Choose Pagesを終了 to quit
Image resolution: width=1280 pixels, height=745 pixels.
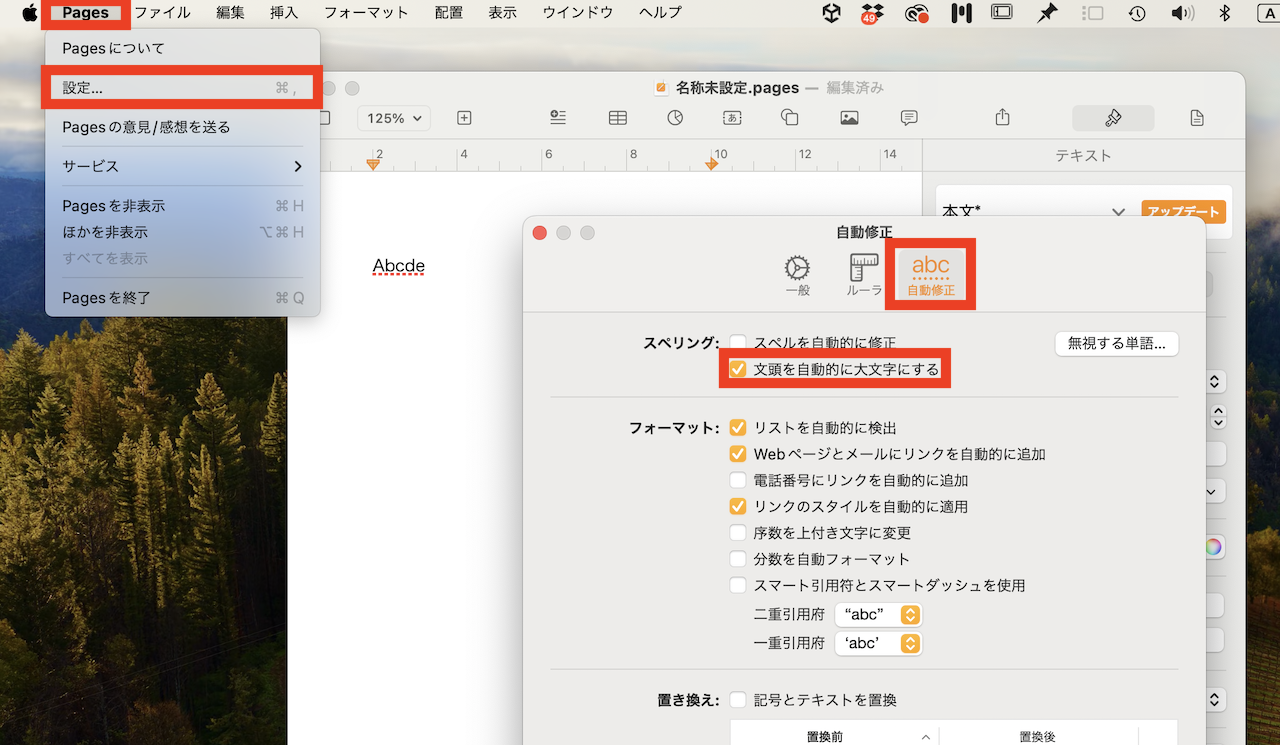click(182, 298)
